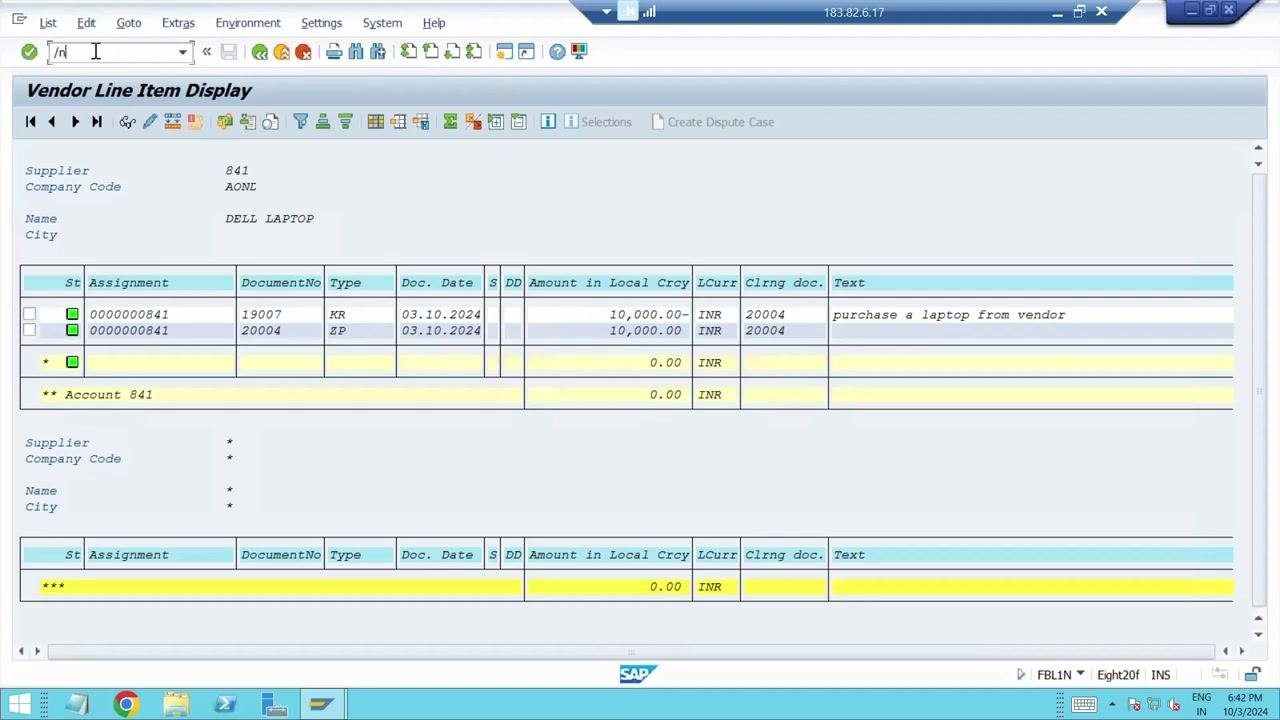Expand the command field history dropdown
Viewport: 1280px width, 720px height.
point(183,52)
